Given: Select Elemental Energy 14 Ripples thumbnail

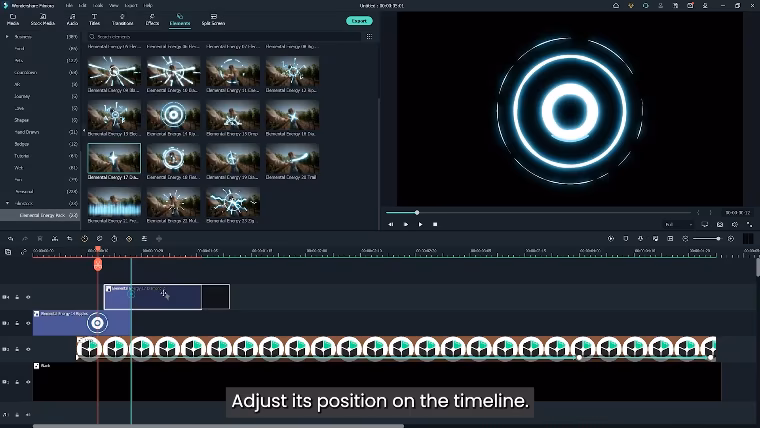Looking at the screenshot, I should click(x=174, y=114).
